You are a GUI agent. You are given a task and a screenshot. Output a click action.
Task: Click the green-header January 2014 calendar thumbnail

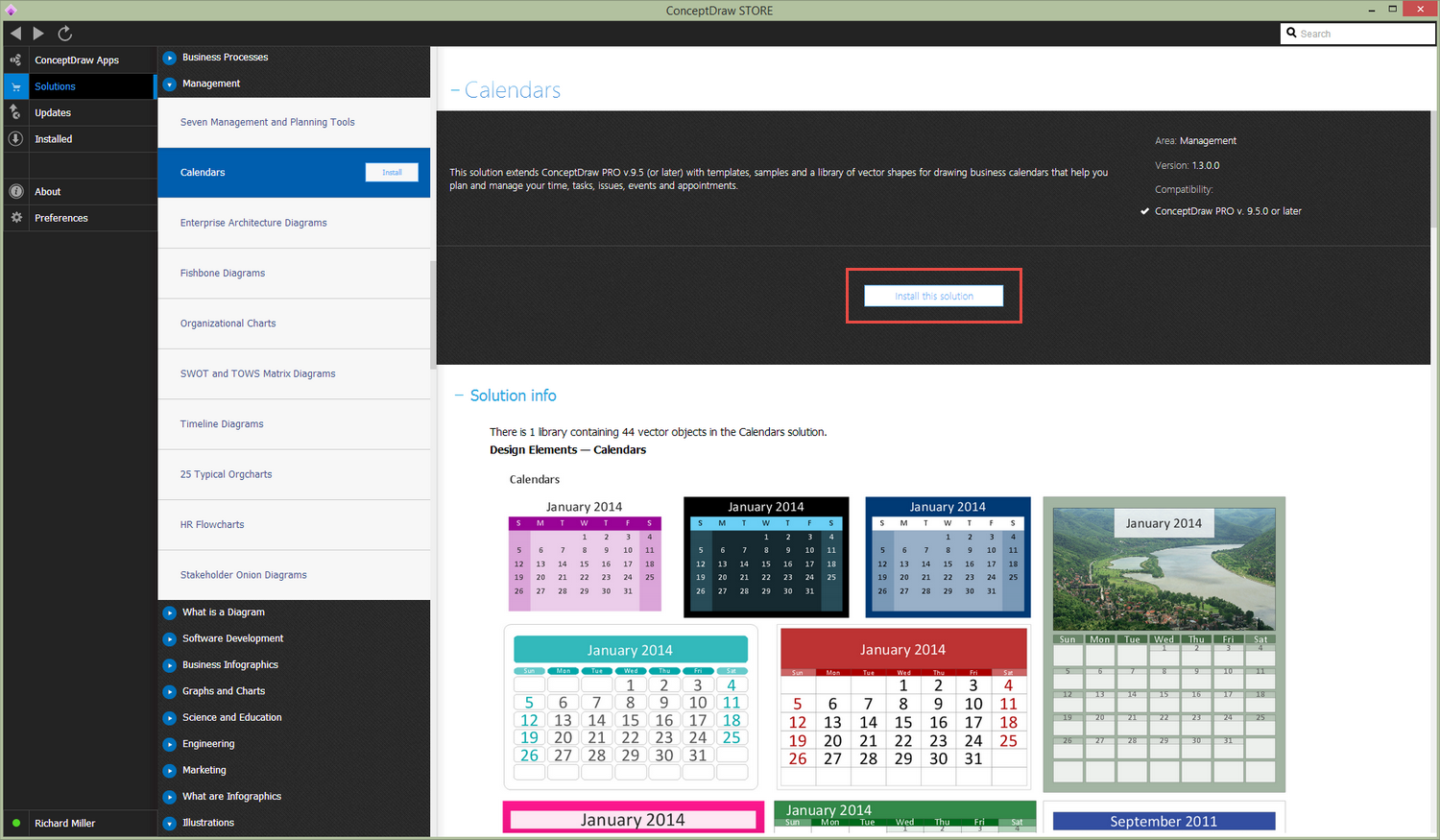pos(905,817)
